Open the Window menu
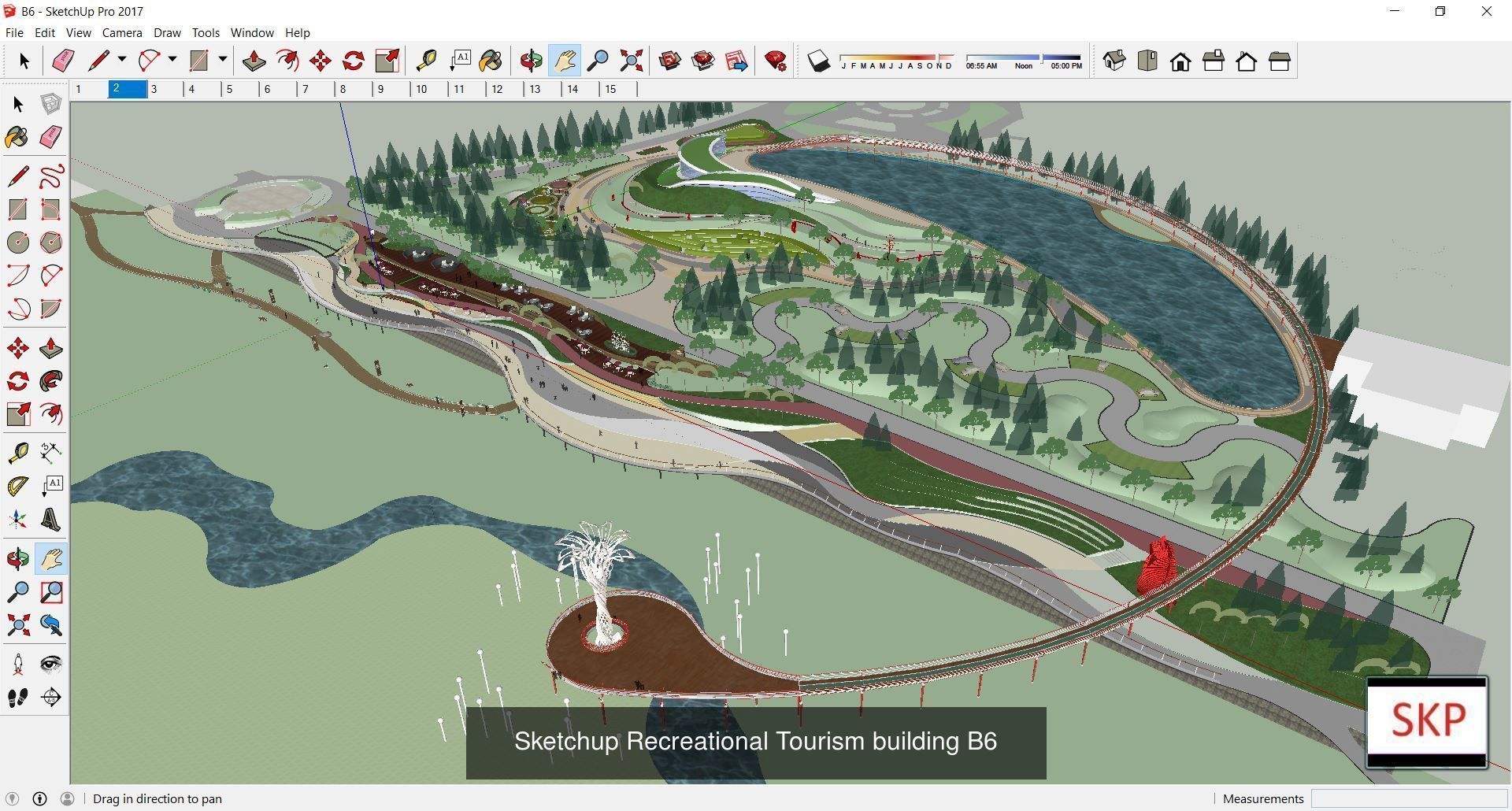This screenshot has width=1512, height=811. point(252,32)
